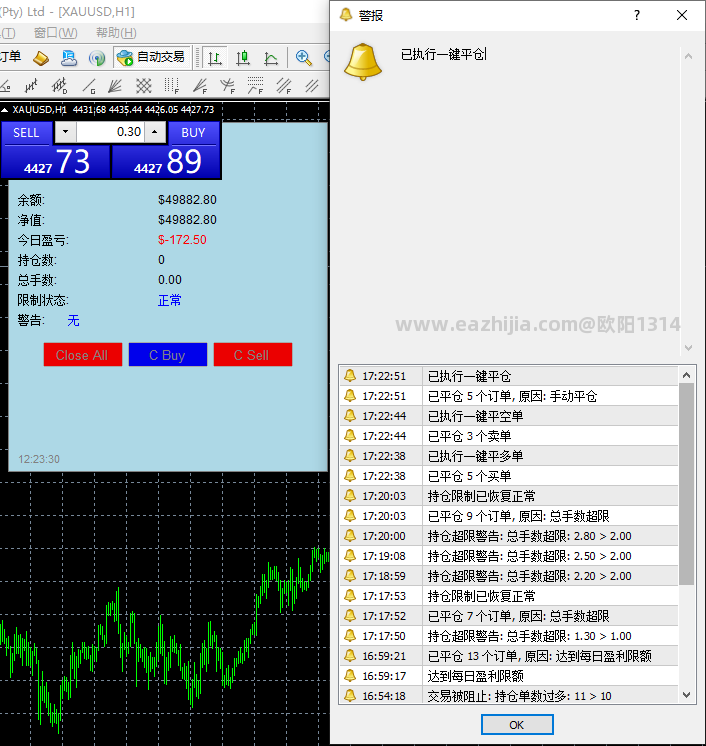
Task: Select alert row 总手数超限: 2.80 > 2.00
Action: [509, 536]
